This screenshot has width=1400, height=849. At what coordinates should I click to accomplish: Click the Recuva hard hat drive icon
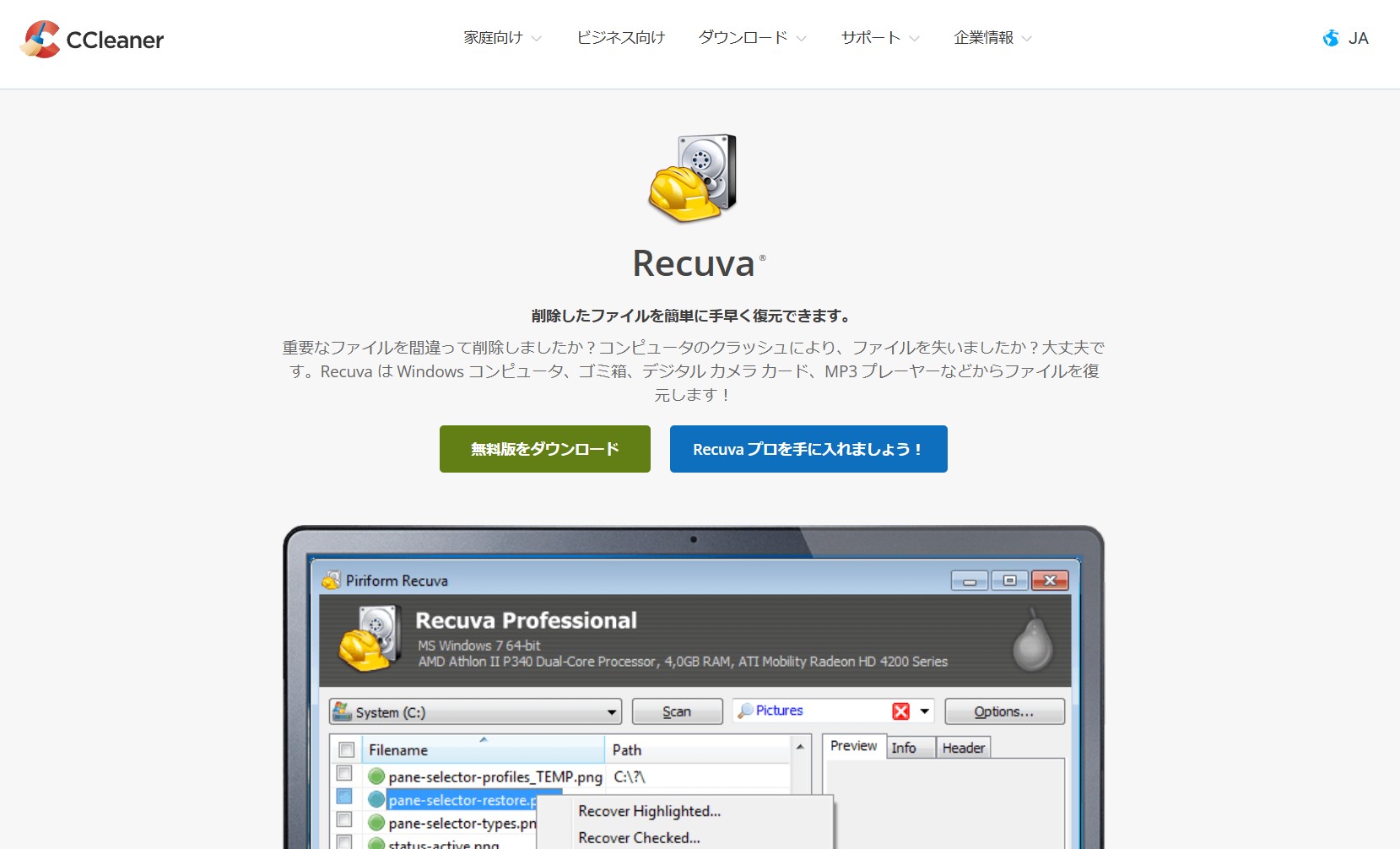[693, 178]
